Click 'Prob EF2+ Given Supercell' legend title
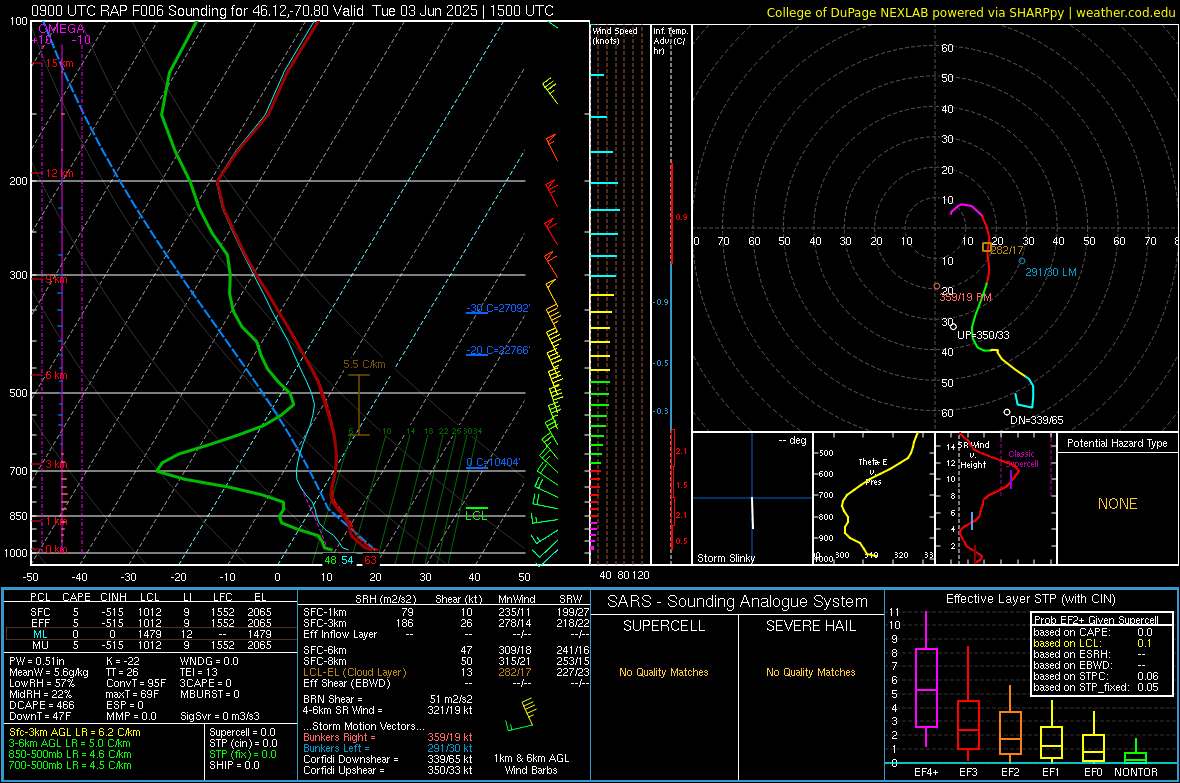 pos(1096,620)
